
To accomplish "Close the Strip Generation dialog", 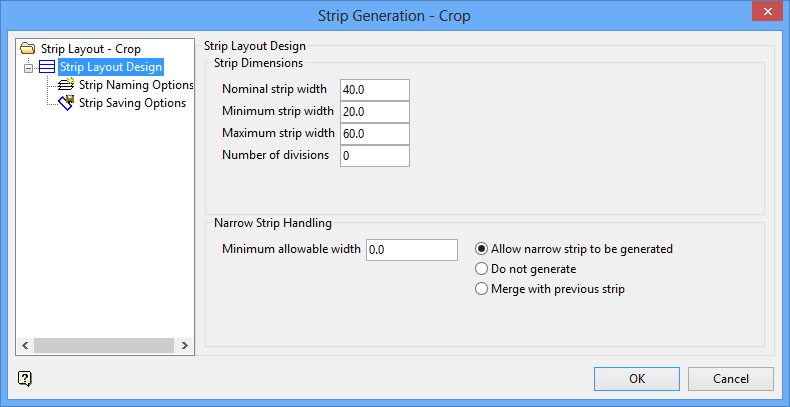I will click(764, 13).
